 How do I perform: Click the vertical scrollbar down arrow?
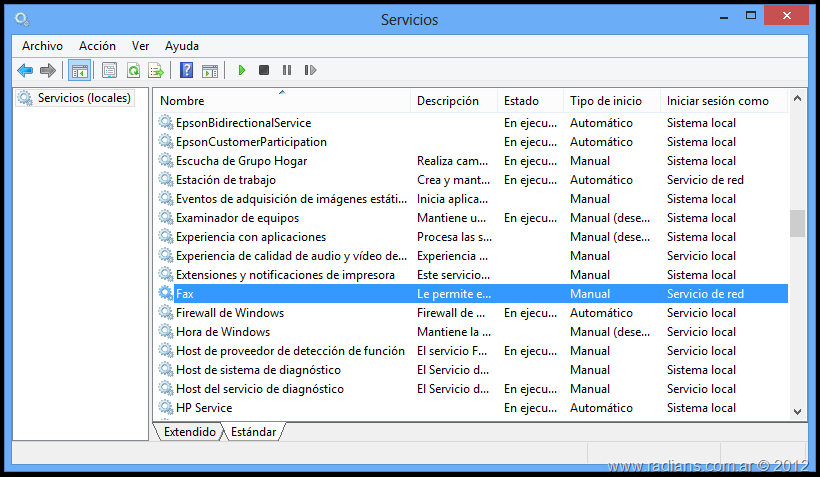[797, 411]
